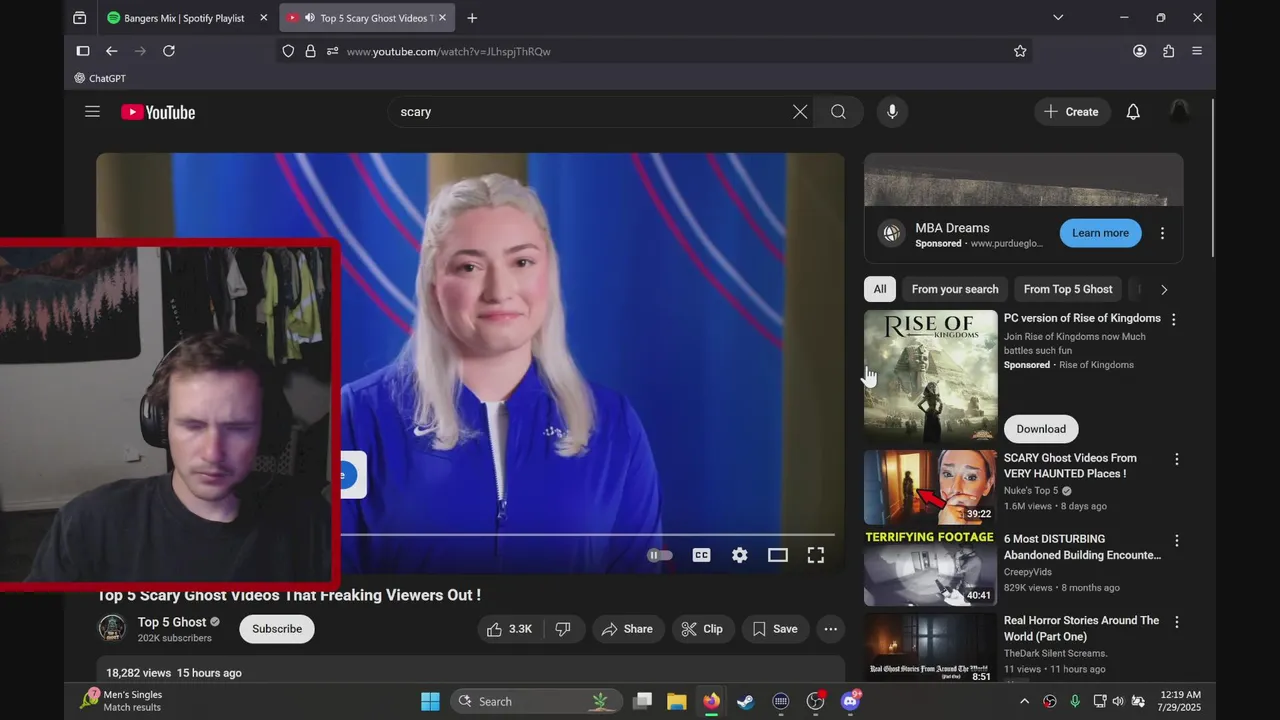
Task: Open more actions for the video
Action: pos(830,629)
